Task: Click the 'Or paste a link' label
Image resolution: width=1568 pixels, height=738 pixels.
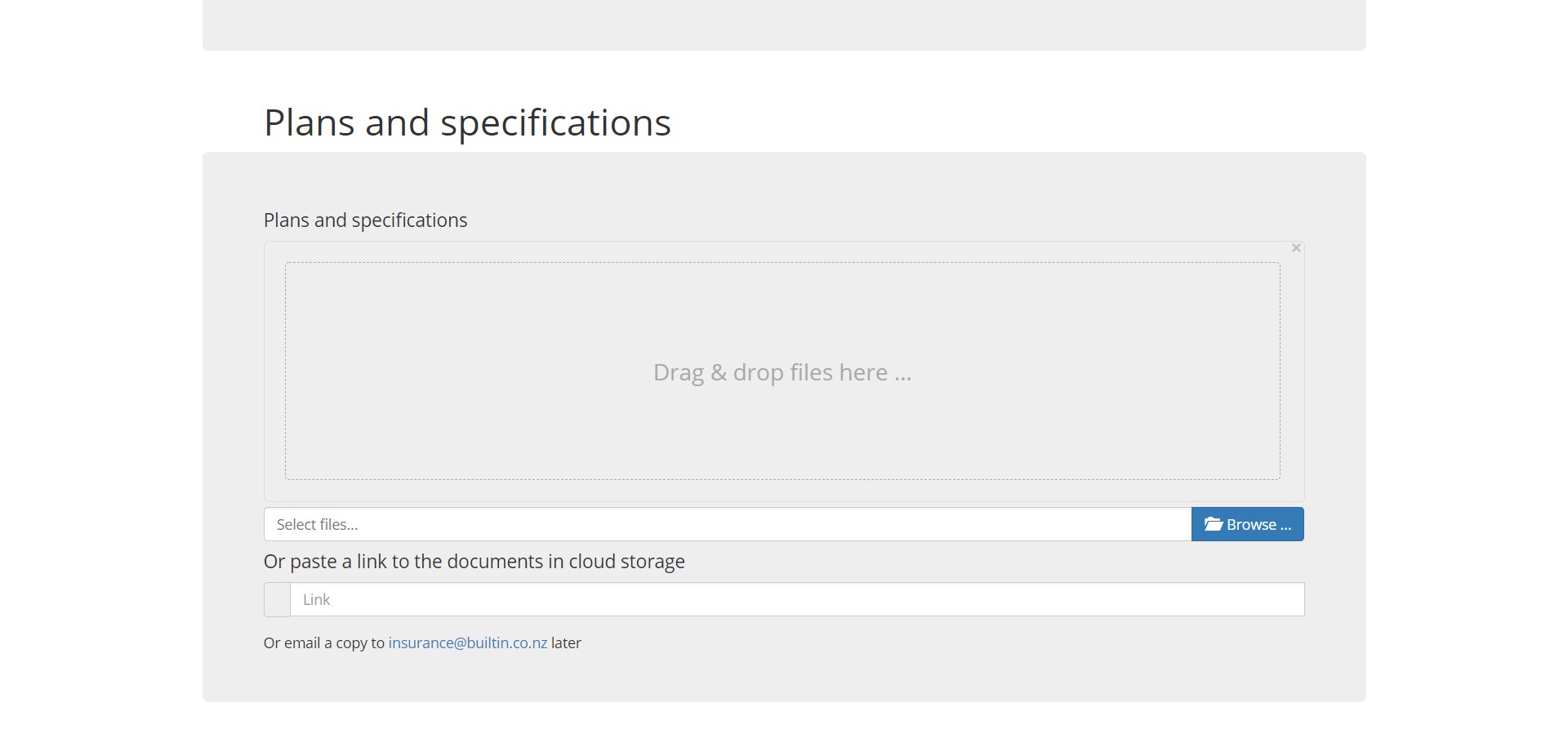Action: pos(474,562)
